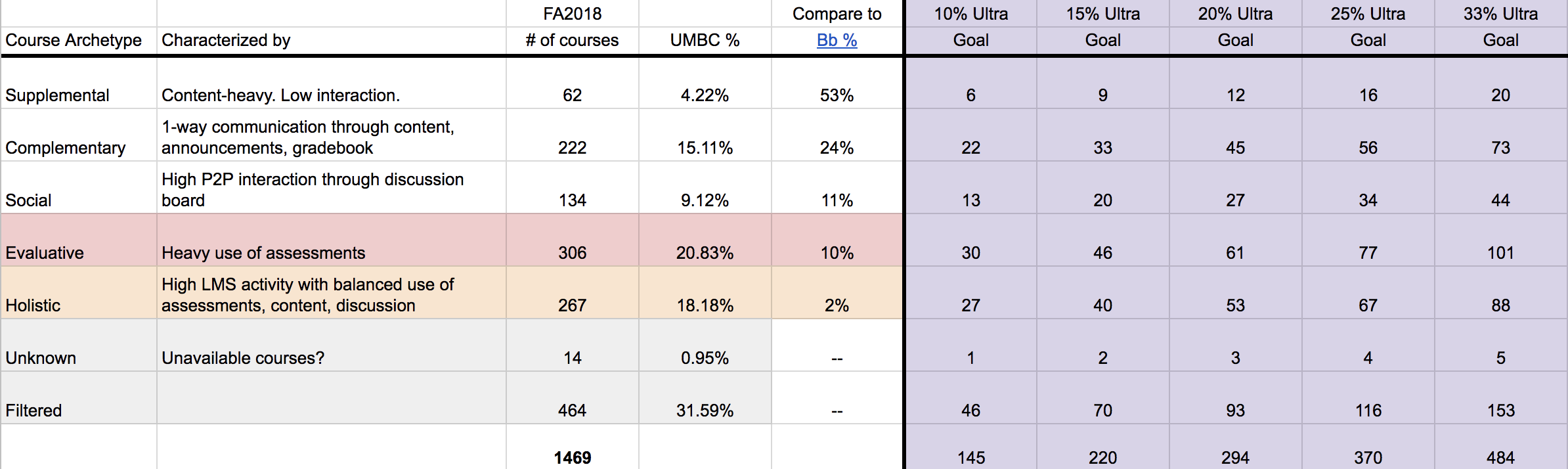Select the 20.83% cell in Evaluative row
The width and height of the screenshot is (1568, 469).
705,253
